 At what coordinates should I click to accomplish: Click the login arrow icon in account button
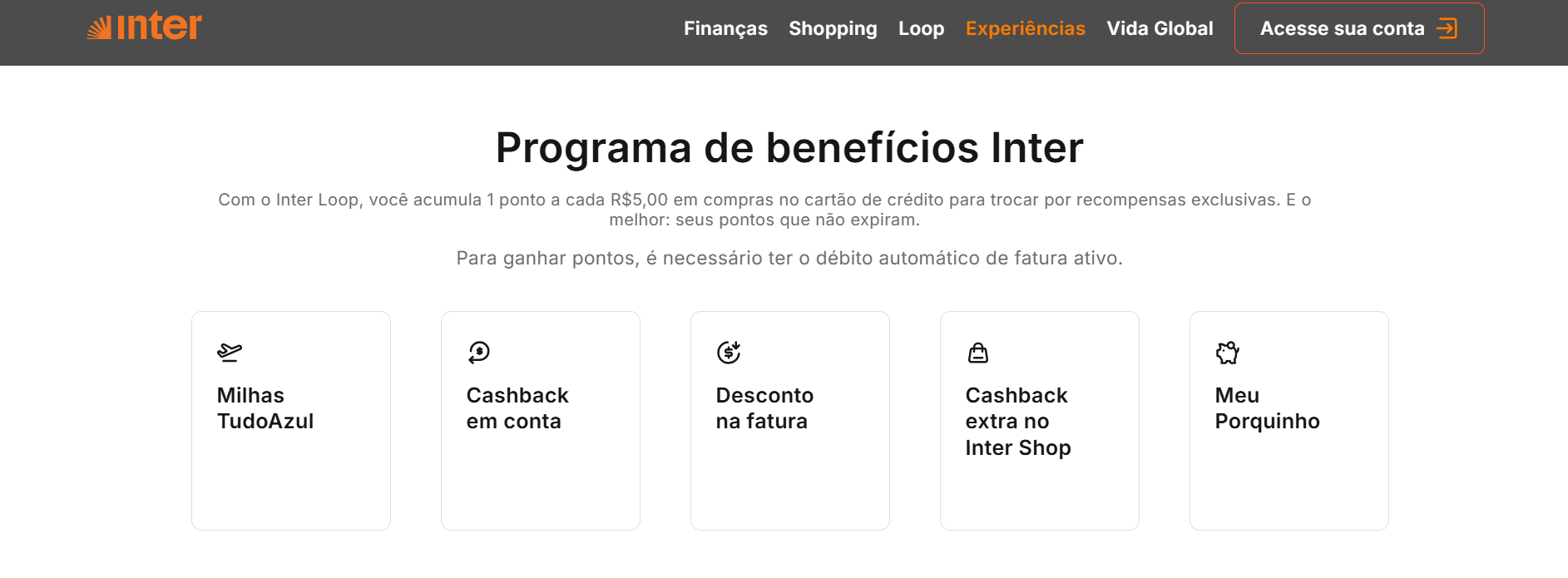(1447, 28)
